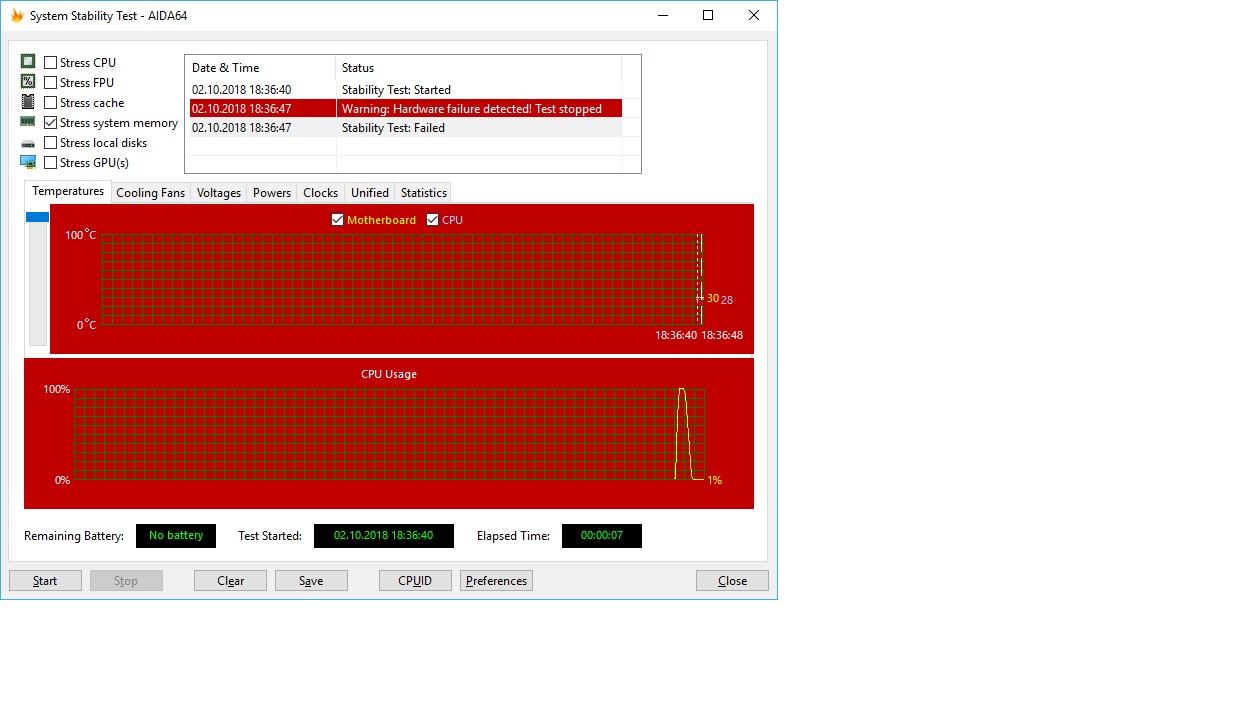The height and width of the screenshot is (703, 1238).
Task: Show the Powers tab
Action: [x=272, y=193]
